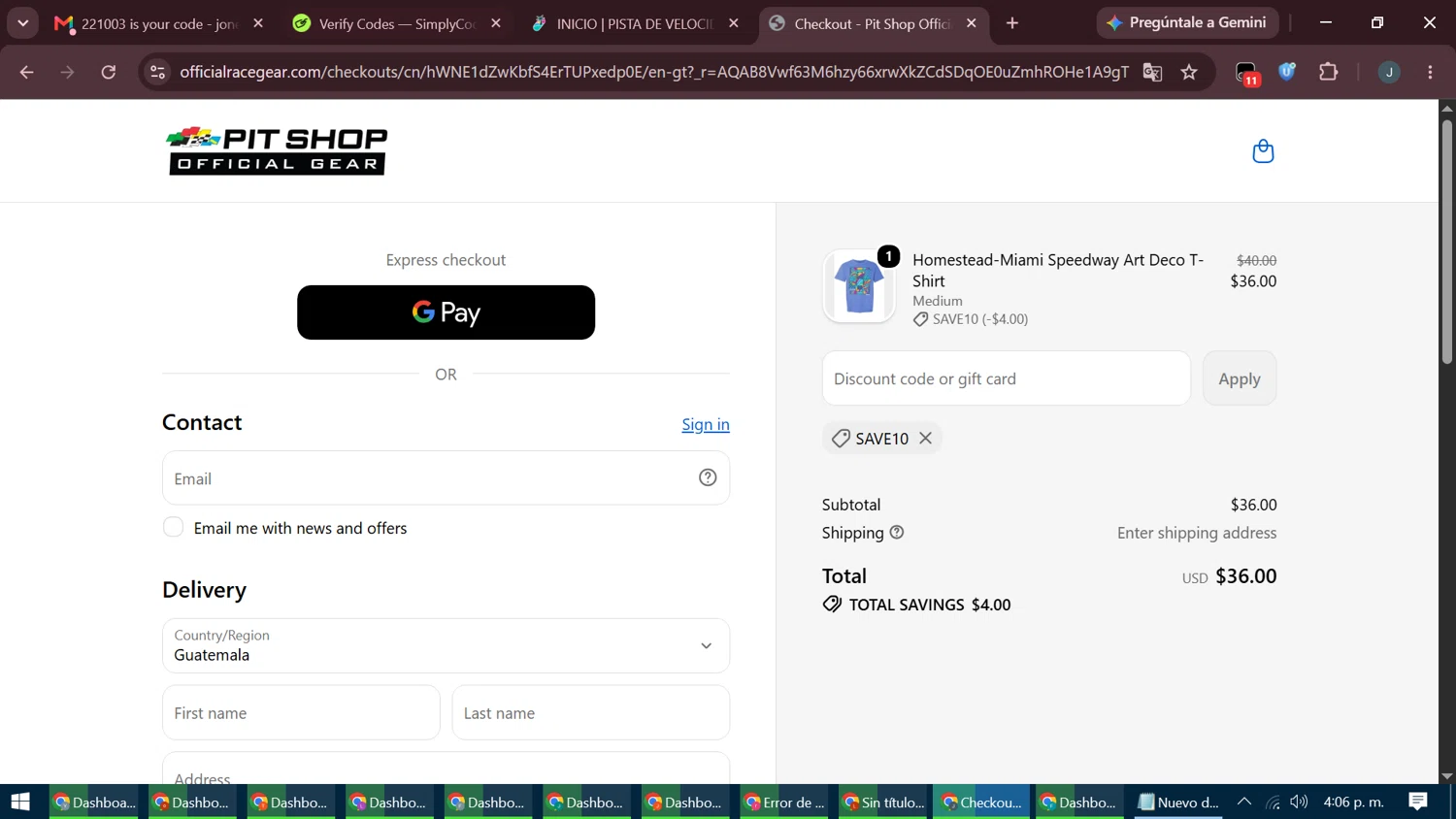Focus the First name field
Image resolution: width=1456 pixels, height=819 pixels.
tap(301, 712)
